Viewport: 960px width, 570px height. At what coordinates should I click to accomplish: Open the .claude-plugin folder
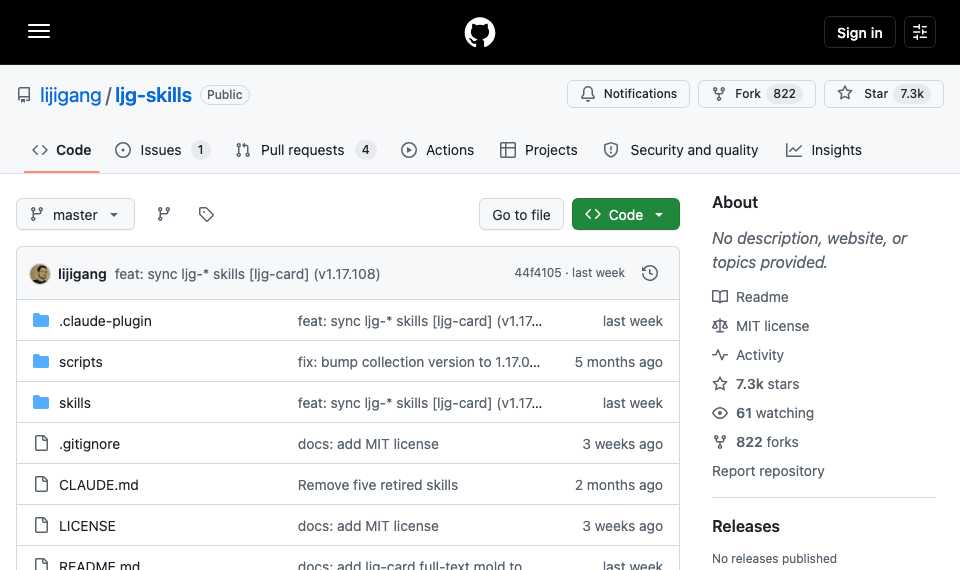click(x=105, y=321)
